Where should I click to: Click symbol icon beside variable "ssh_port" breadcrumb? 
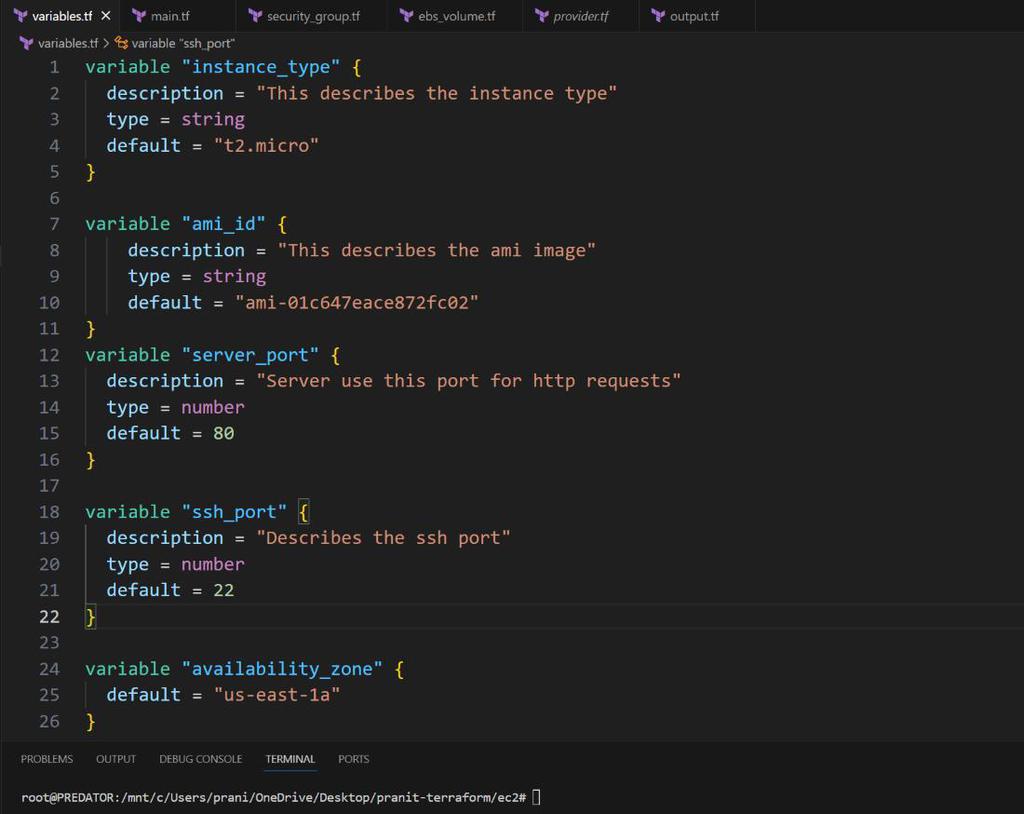click(x=121, y=43)
